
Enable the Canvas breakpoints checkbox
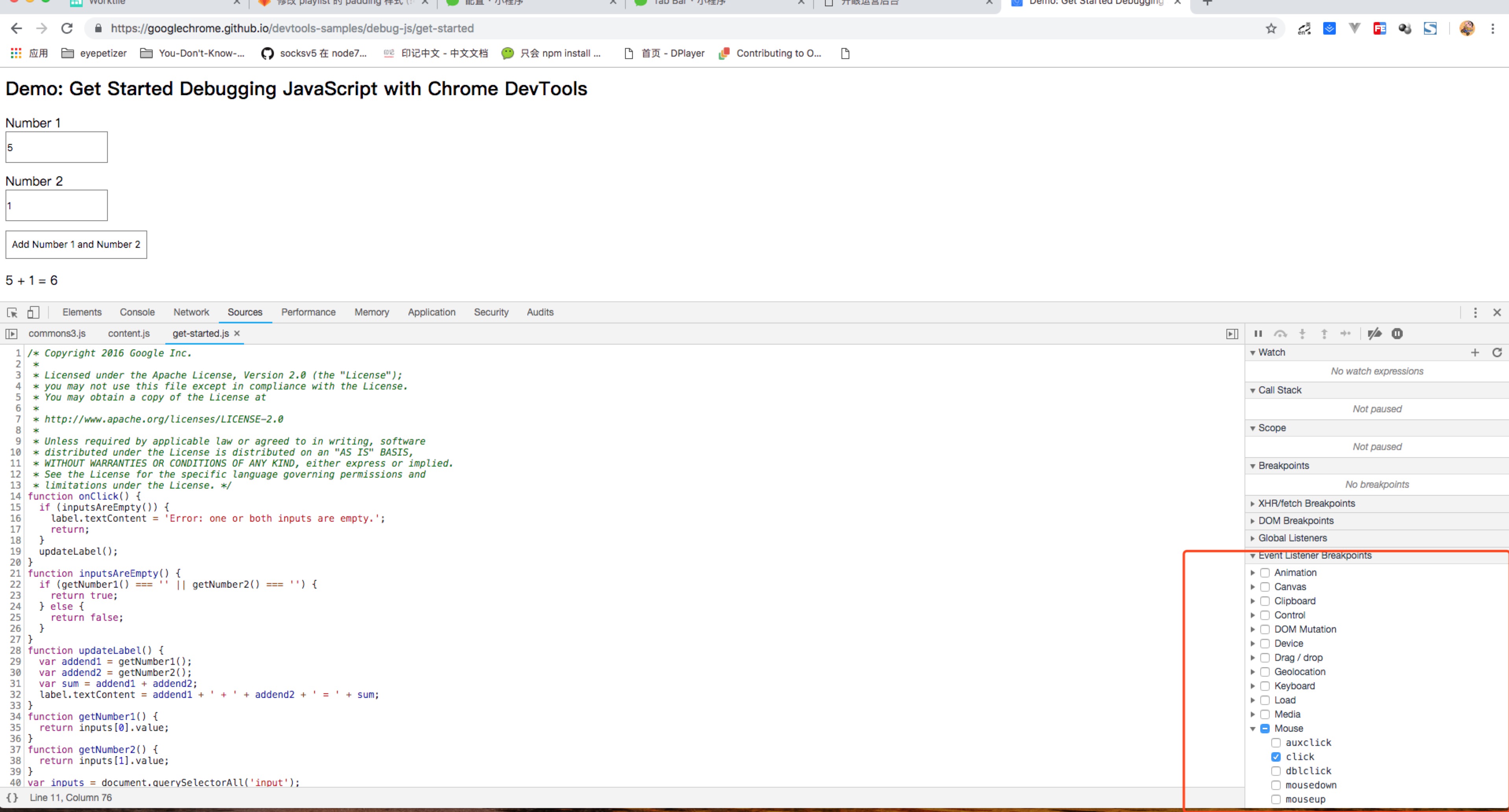(1265, 587)
